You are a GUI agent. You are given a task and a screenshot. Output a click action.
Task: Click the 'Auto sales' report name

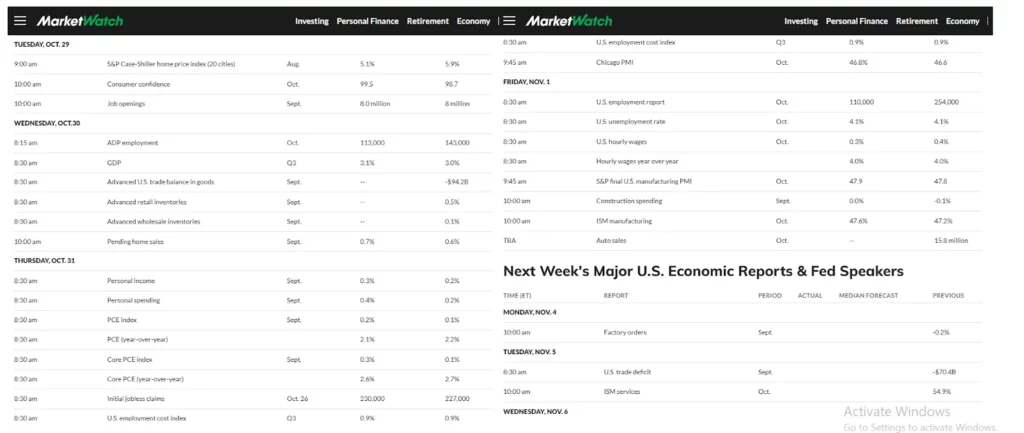coord(611,240)
